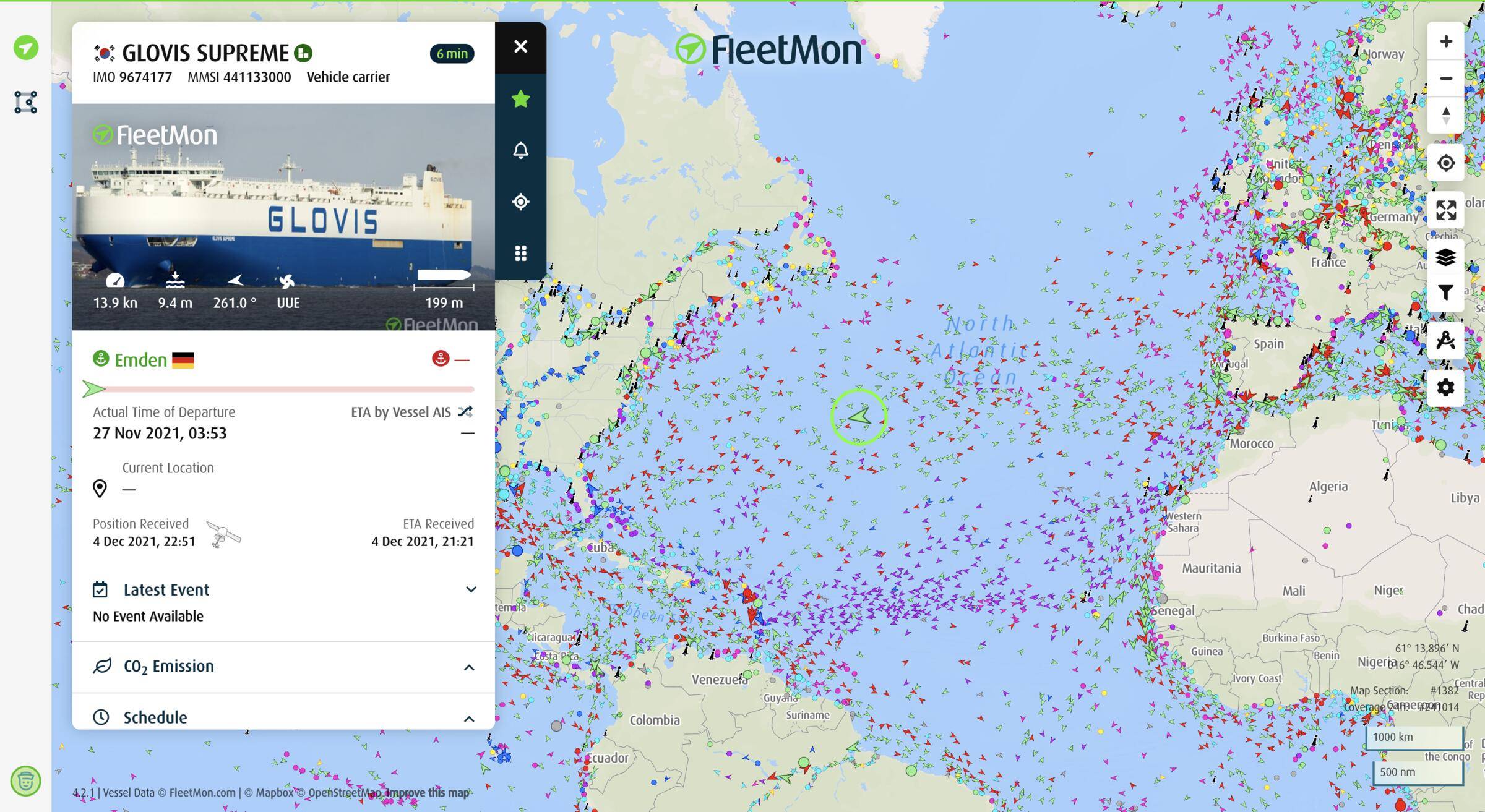Image resolution: width=1485 pixels, height=812 pixels.
Task: Toggle fullscreen map view
Action: (x=1445, y=210)
